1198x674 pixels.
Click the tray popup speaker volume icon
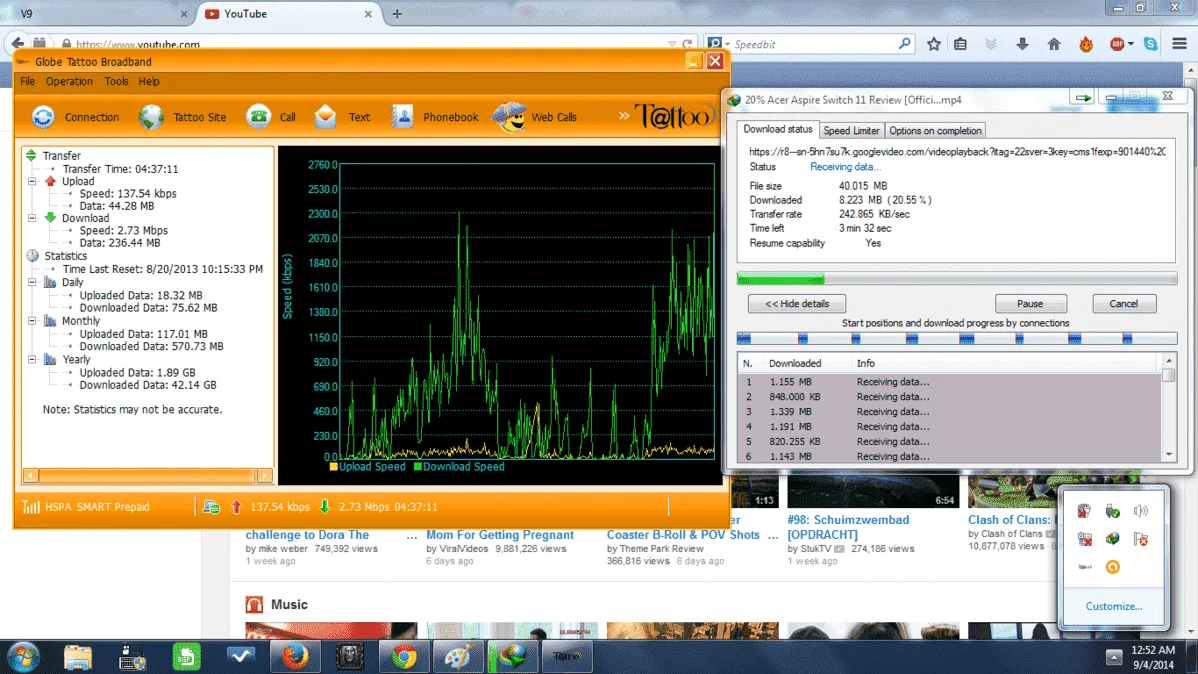click(x=1141, y=510)
